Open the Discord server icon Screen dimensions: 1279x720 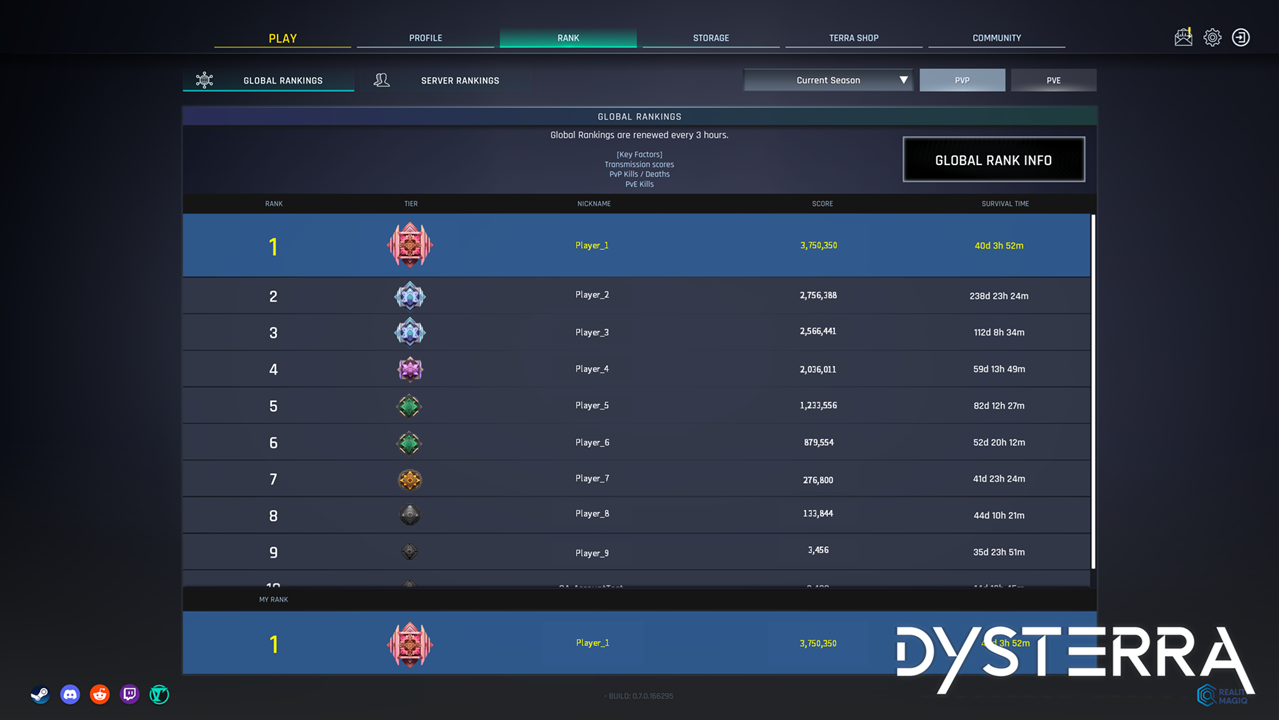(70, 694)
